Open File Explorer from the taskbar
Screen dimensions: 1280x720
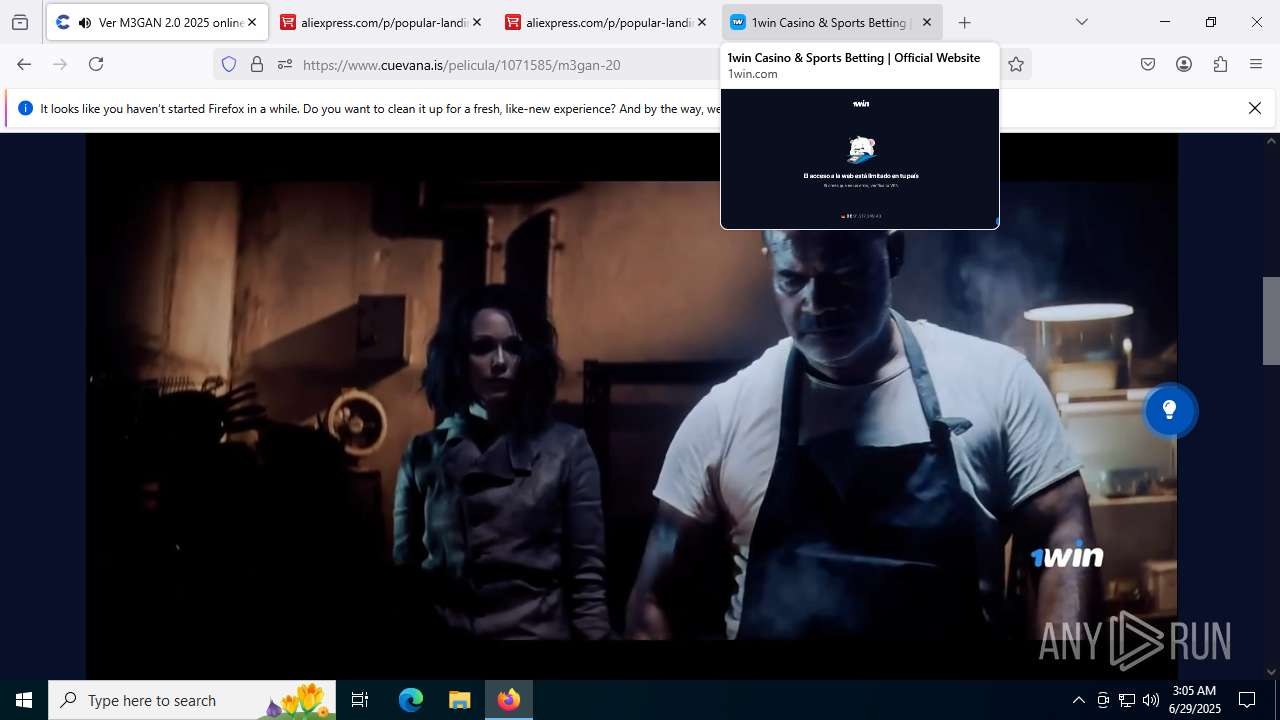coord(459,700)
